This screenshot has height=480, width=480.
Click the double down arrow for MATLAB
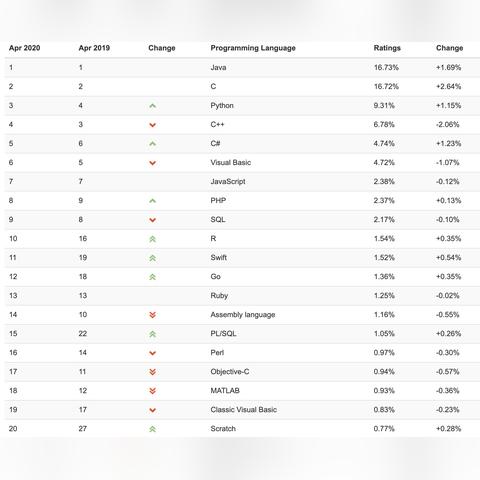pyautogui.click(x=152, y=391)
